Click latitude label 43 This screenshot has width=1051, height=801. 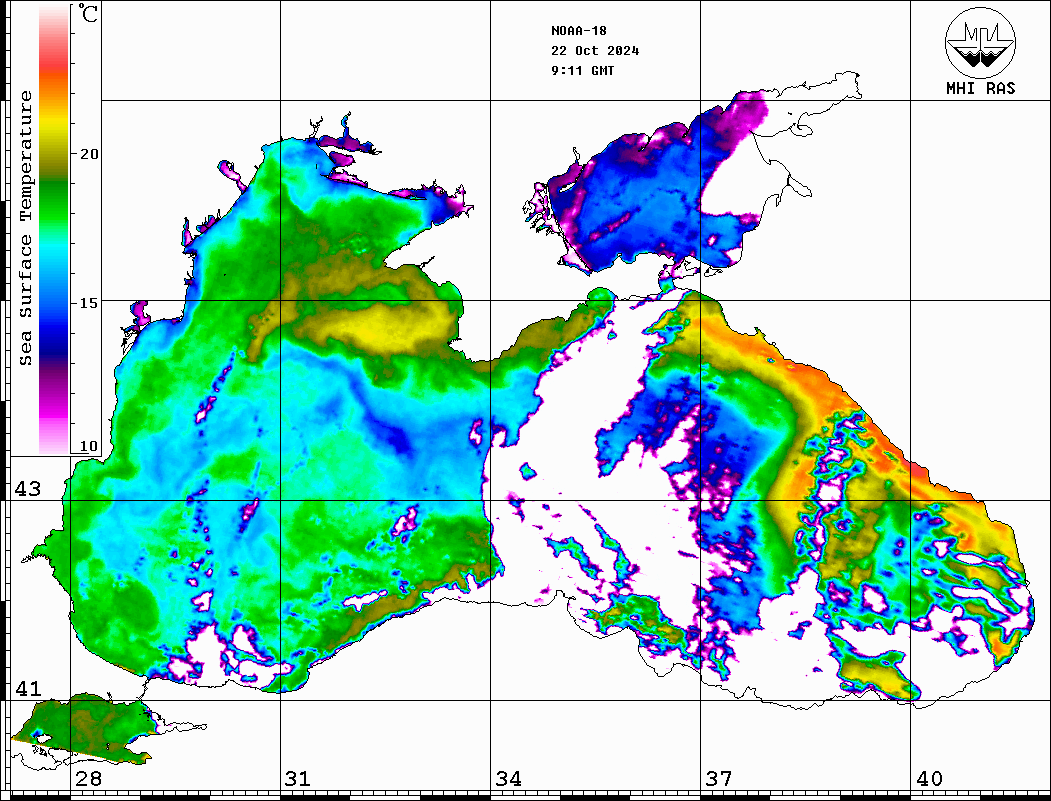coord(28,489)
